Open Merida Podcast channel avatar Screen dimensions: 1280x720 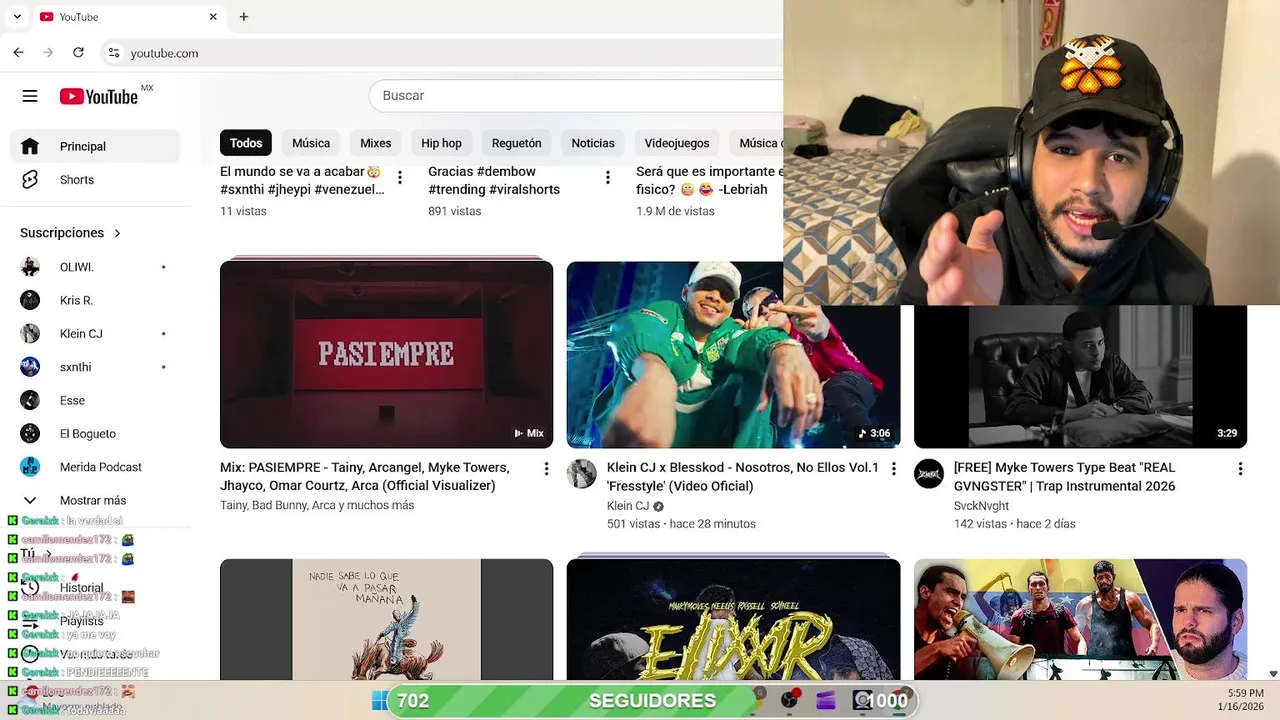[x=30, y=467]
